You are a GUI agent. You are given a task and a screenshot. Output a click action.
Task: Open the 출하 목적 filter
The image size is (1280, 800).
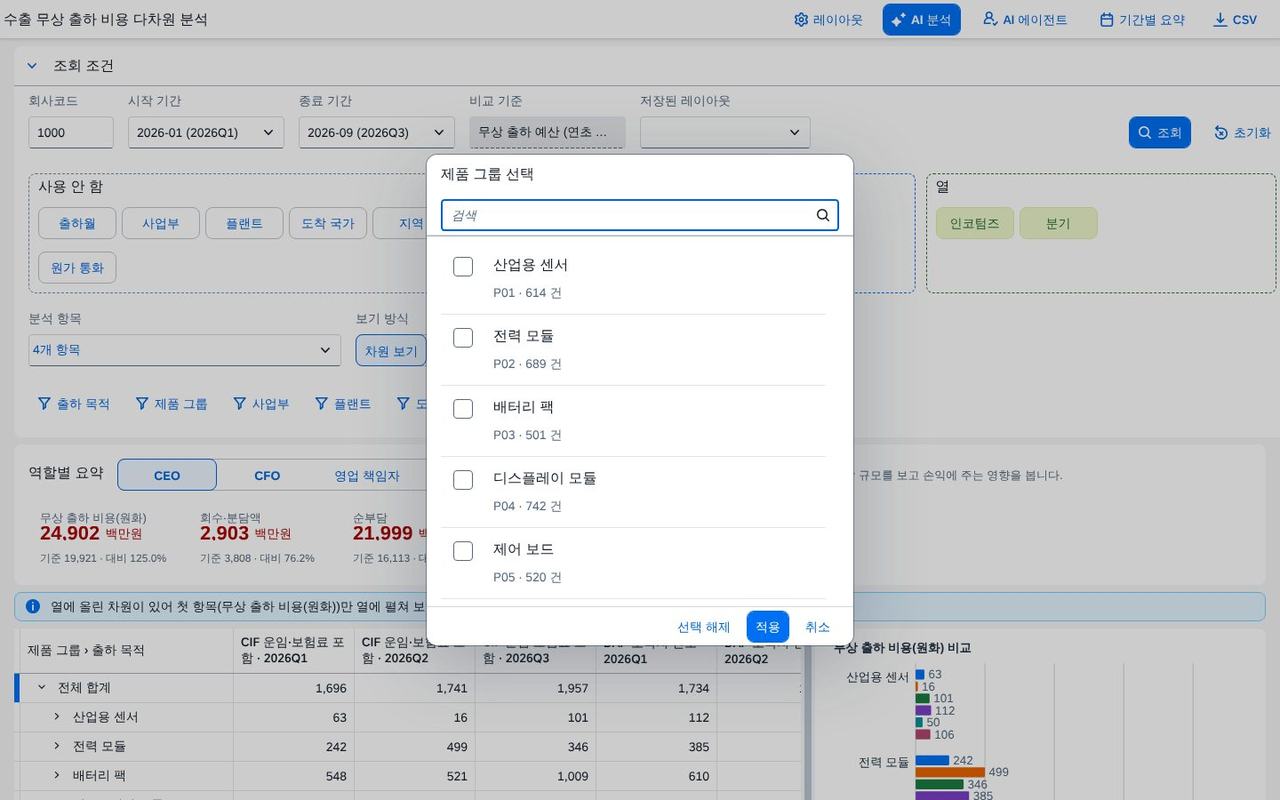[73, 404]
